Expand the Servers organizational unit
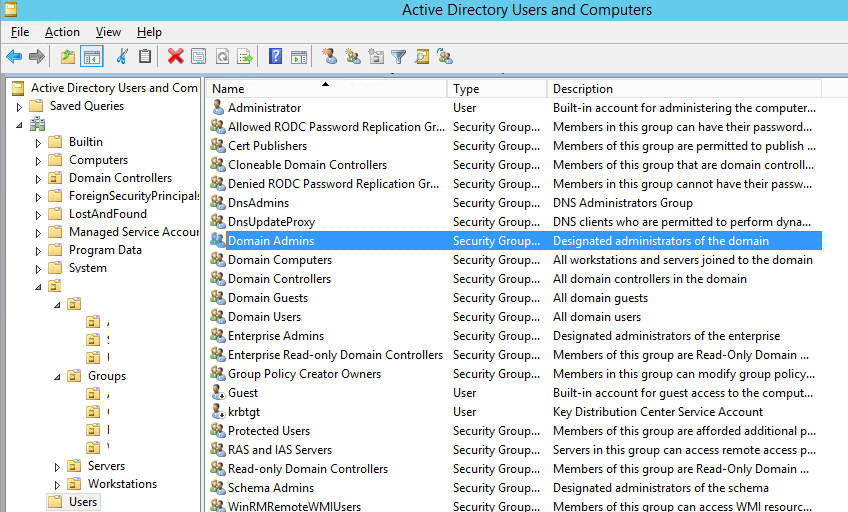 (x=57, y=467)
